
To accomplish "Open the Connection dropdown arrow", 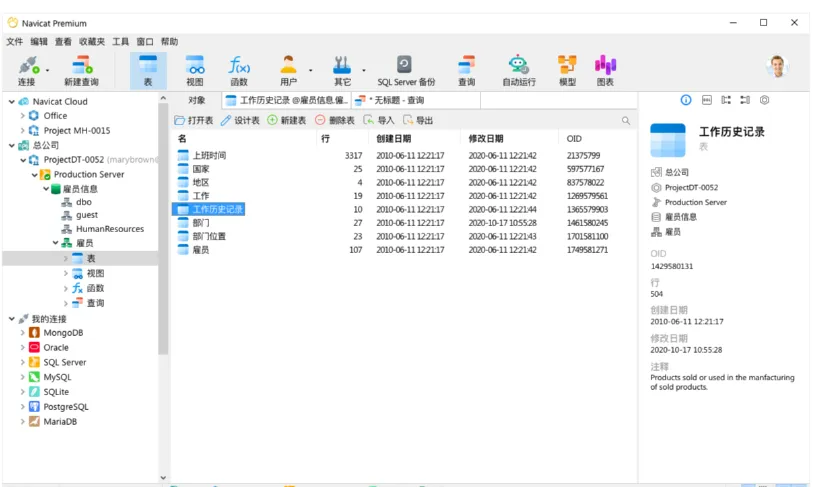I will (x=47, y=70).
